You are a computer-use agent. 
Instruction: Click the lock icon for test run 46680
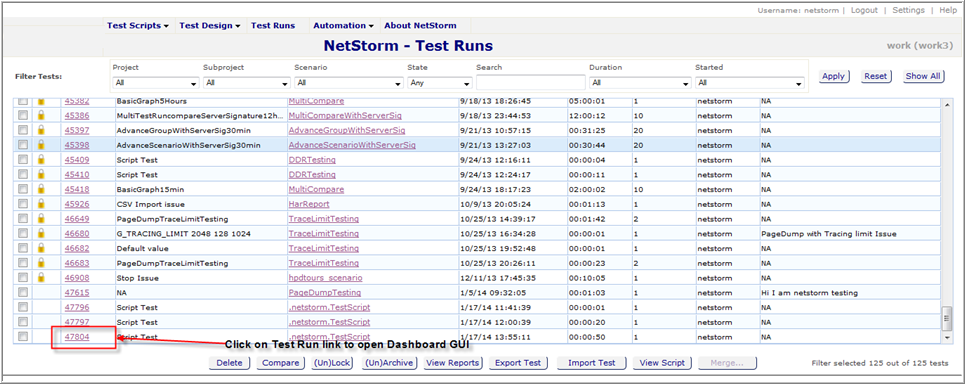42,233
